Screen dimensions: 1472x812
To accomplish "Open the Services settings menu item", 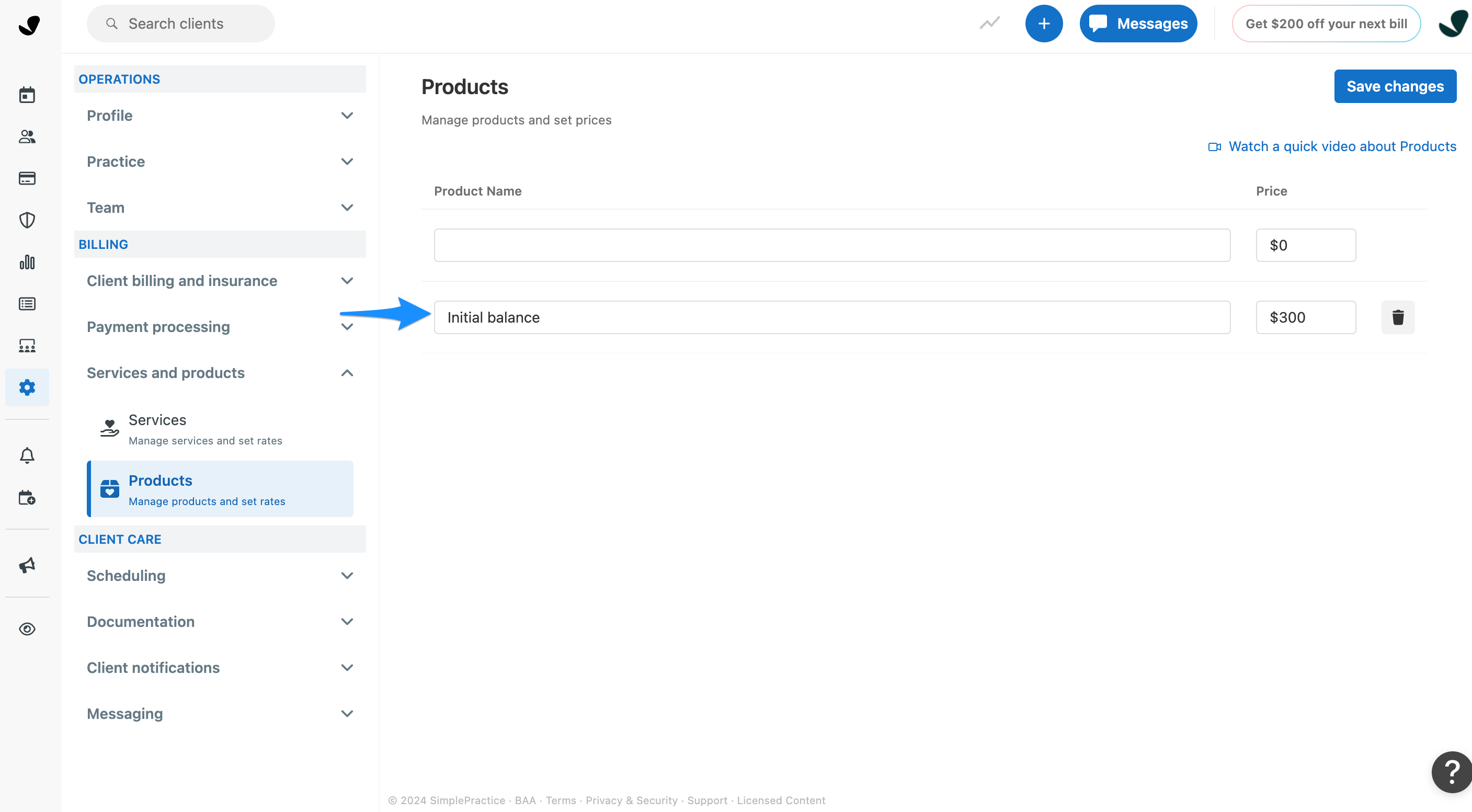I will click(220, 429).
